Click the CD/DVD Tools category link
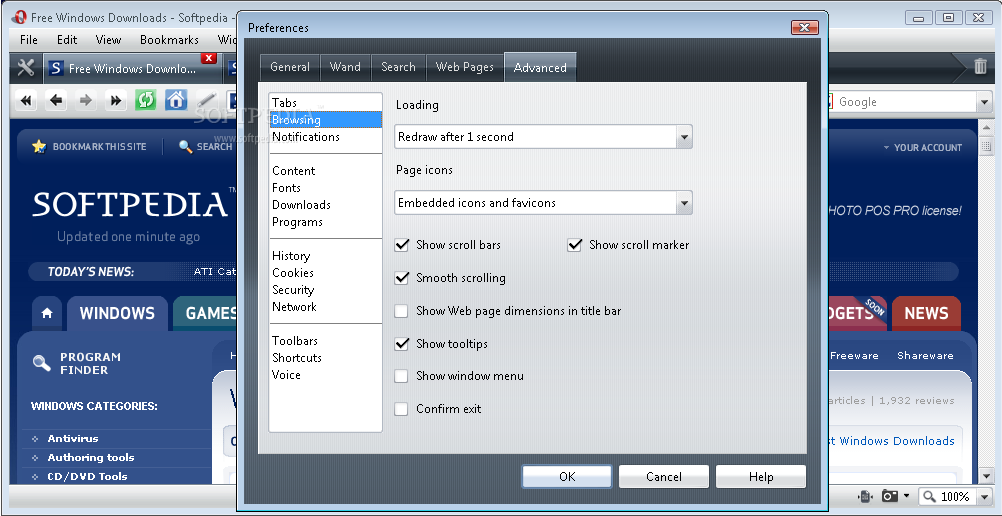The width and height of the screenshot is (1002, 516). [87, 476]
